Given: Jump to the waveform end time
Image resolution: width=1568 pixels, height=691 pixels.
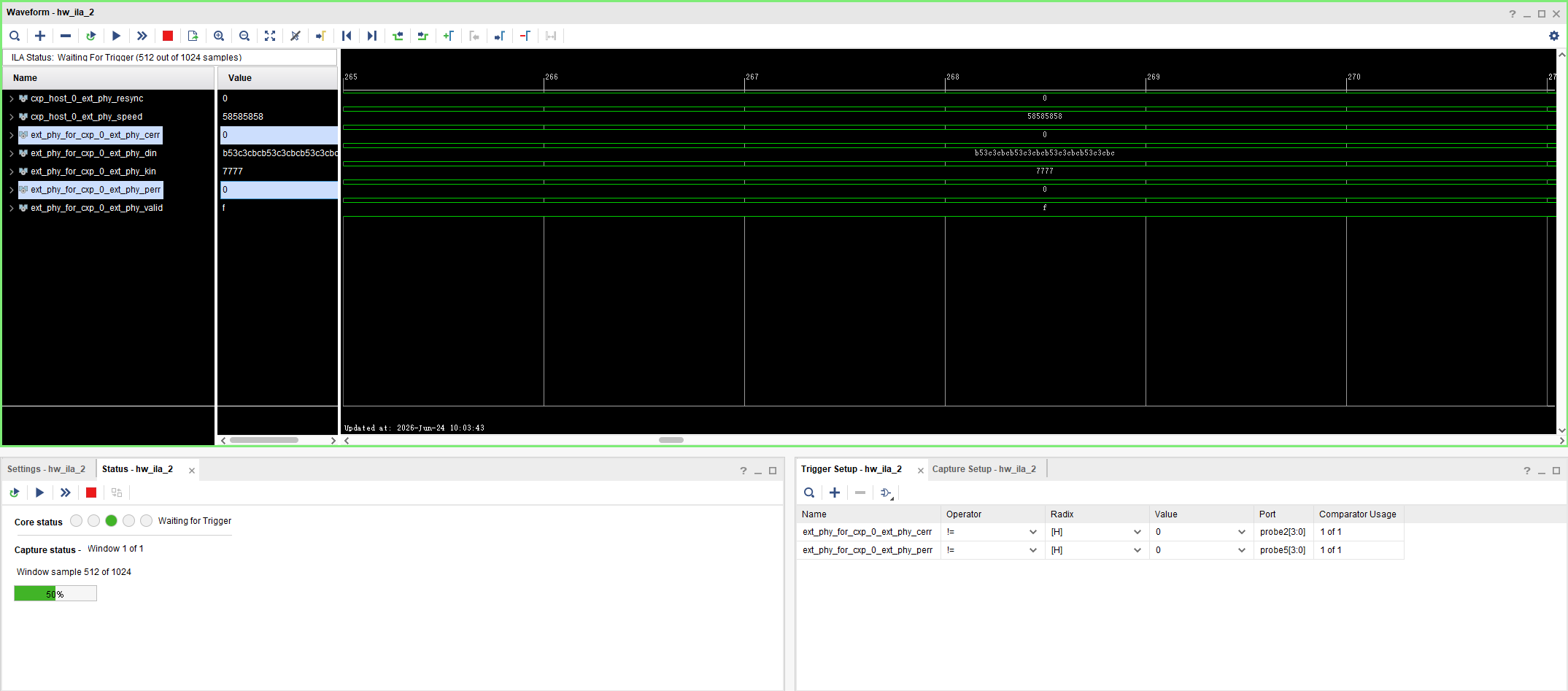Looking at the screenshot, I should (372, 36).
